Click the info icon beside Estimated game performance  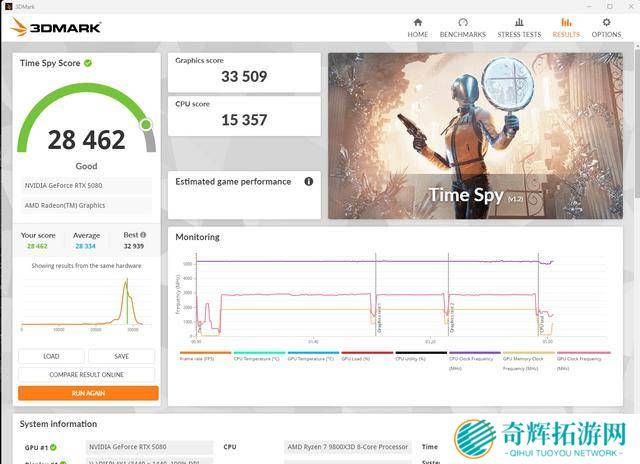point(308,182)
